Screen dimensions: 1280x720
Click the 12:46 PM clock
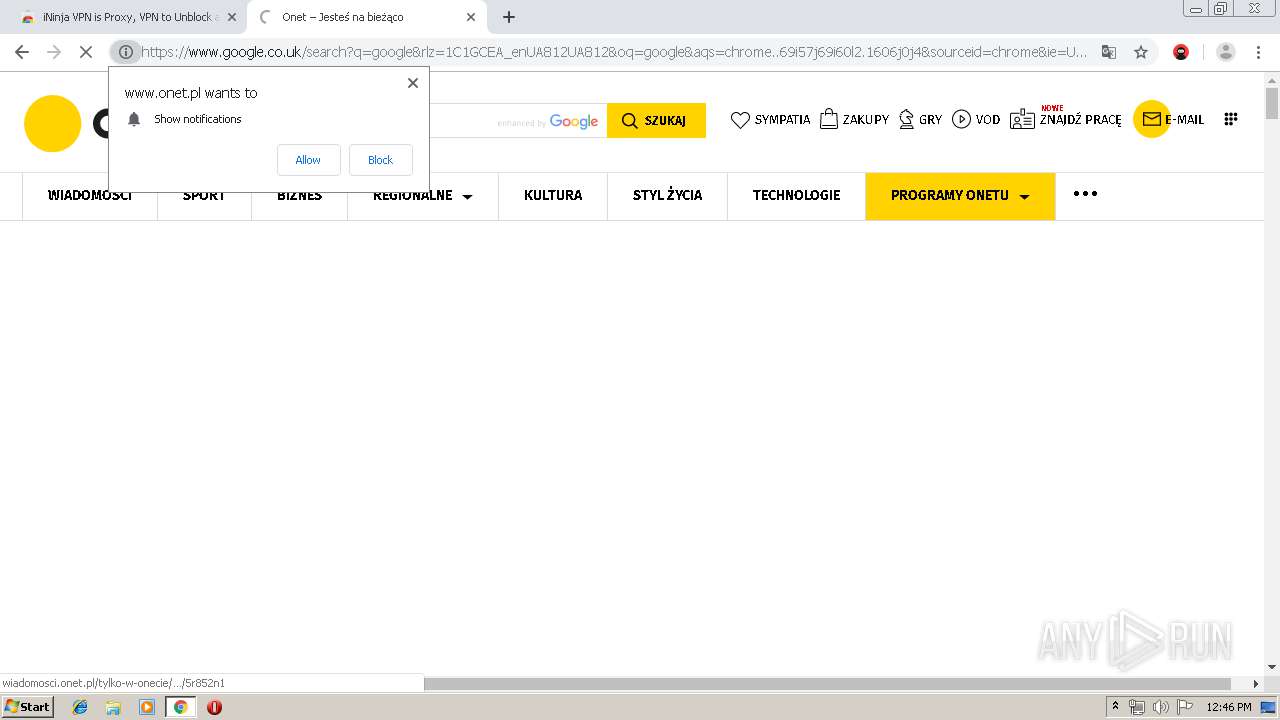pyautogui.click(x=1229, y=707)
